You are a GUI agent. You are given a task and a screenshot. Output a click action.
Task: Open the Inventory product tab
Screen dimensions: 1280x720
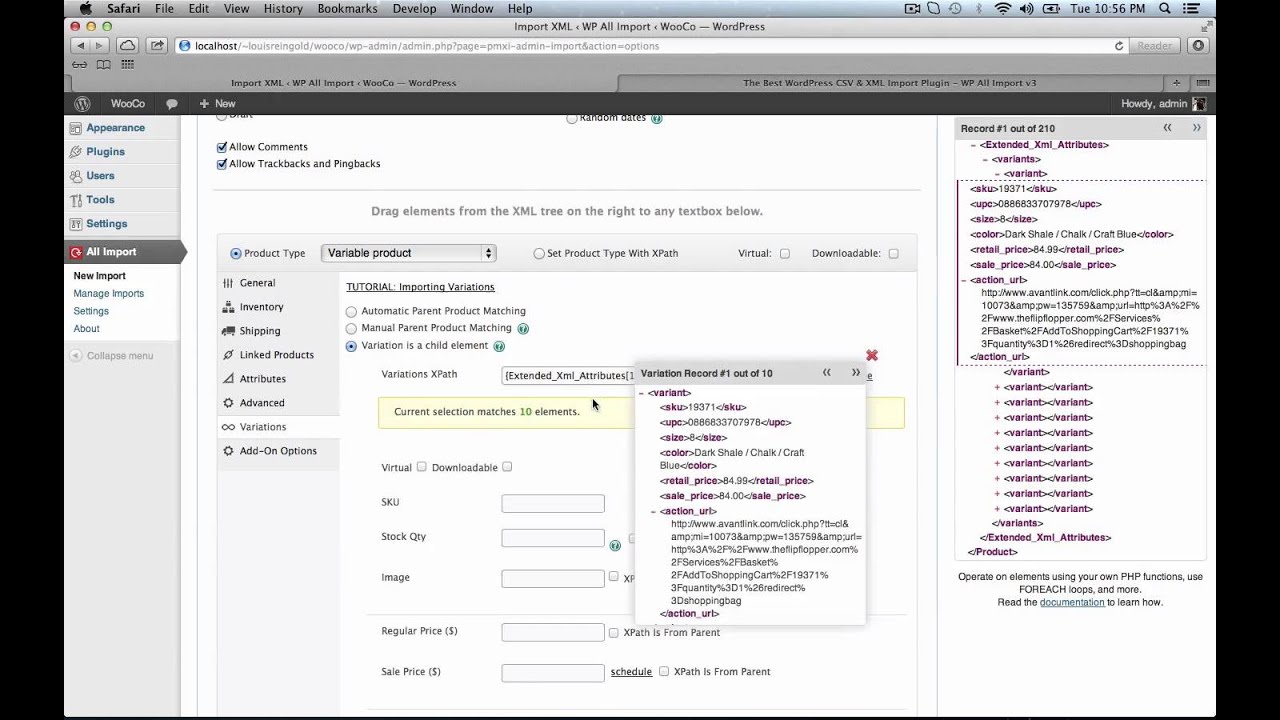261,307
